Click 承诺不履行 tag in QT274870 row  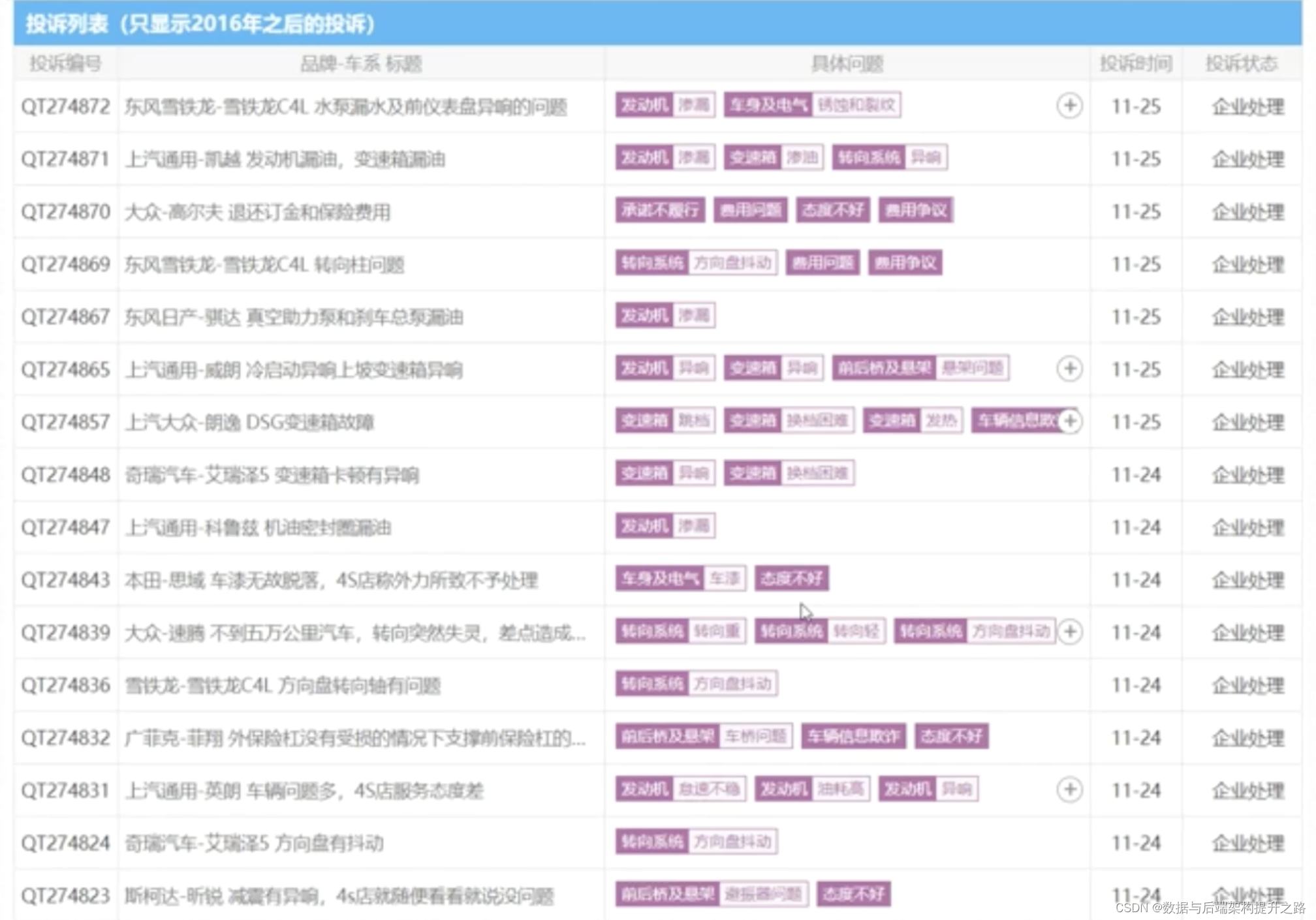pyautogui.click(x=659, y=210)
